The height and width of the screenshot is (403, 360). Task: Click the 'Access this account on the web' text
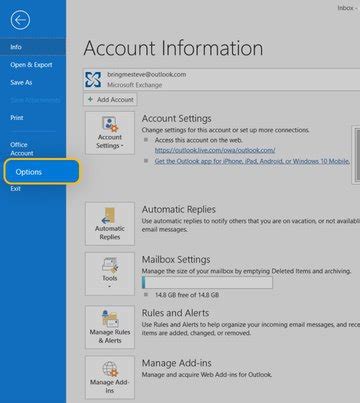pyautogui.click(x=199, y=140)
